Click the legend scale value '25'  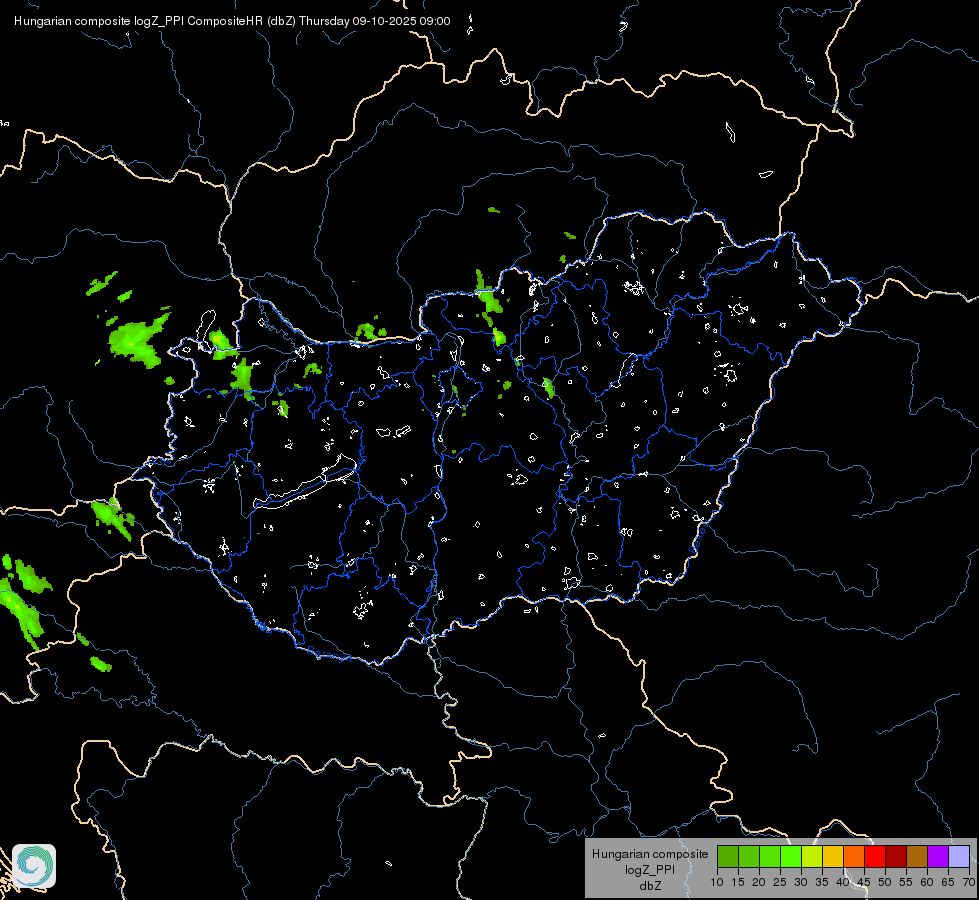780,882
